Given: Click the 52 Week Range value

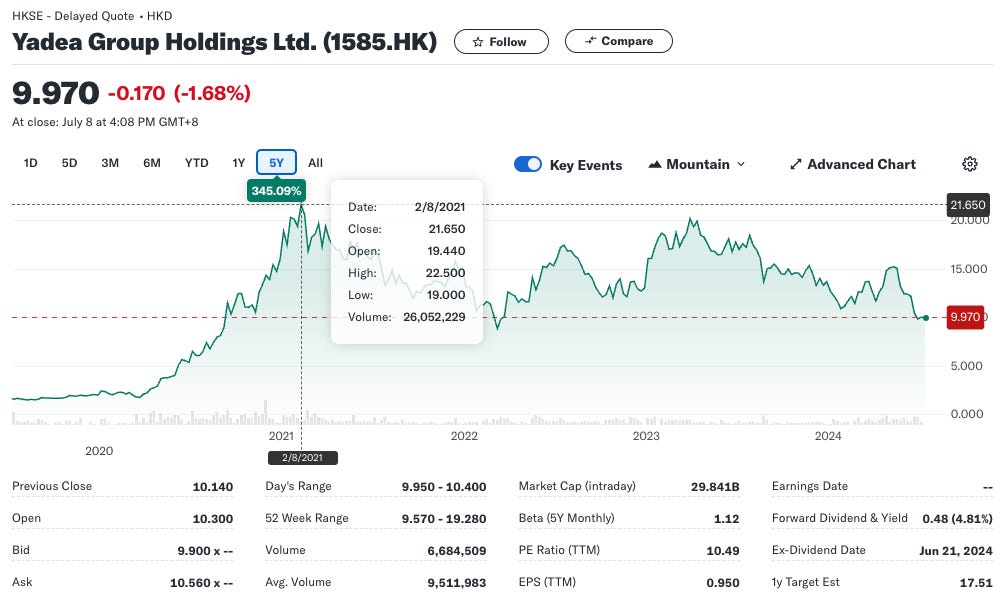Looking at the screenshot, I should 444,519.
